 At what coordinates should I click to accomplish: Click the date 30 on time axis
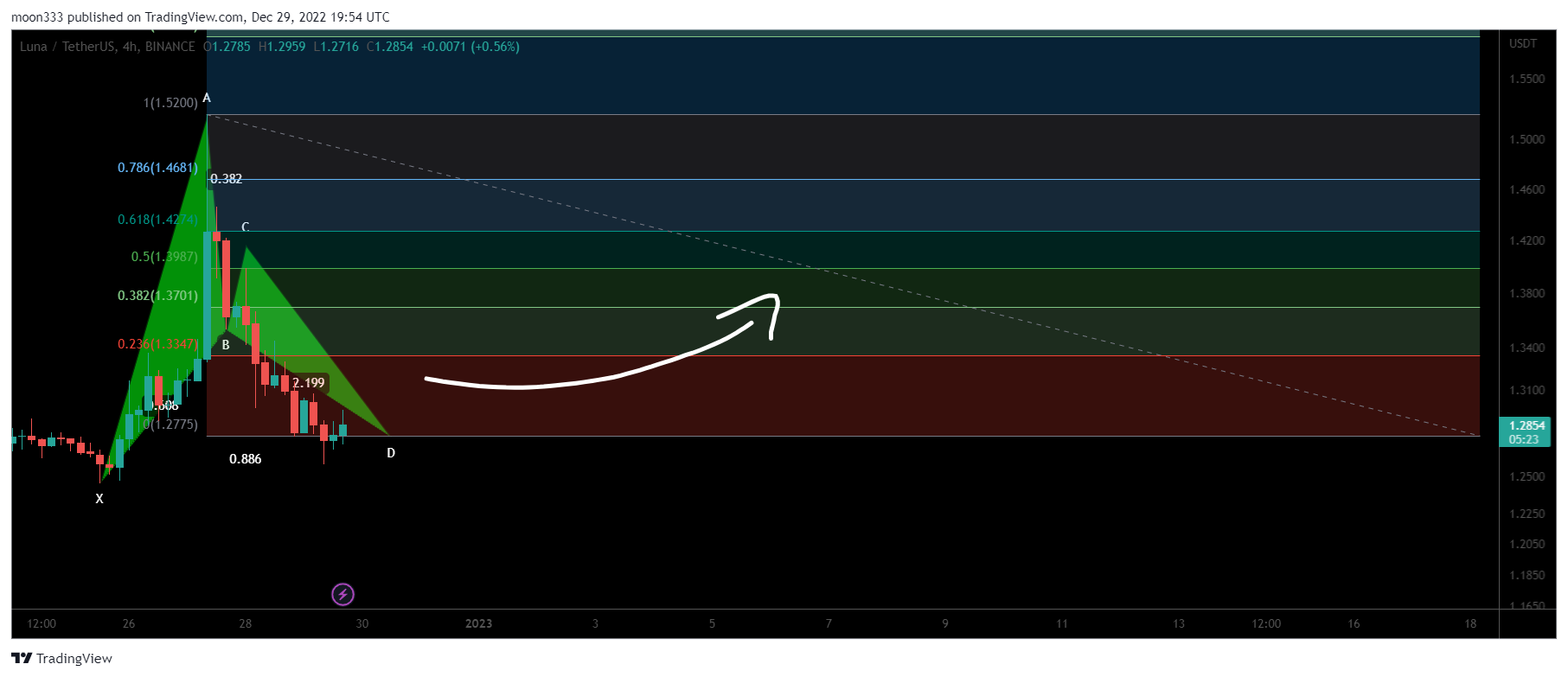[362, 623]
